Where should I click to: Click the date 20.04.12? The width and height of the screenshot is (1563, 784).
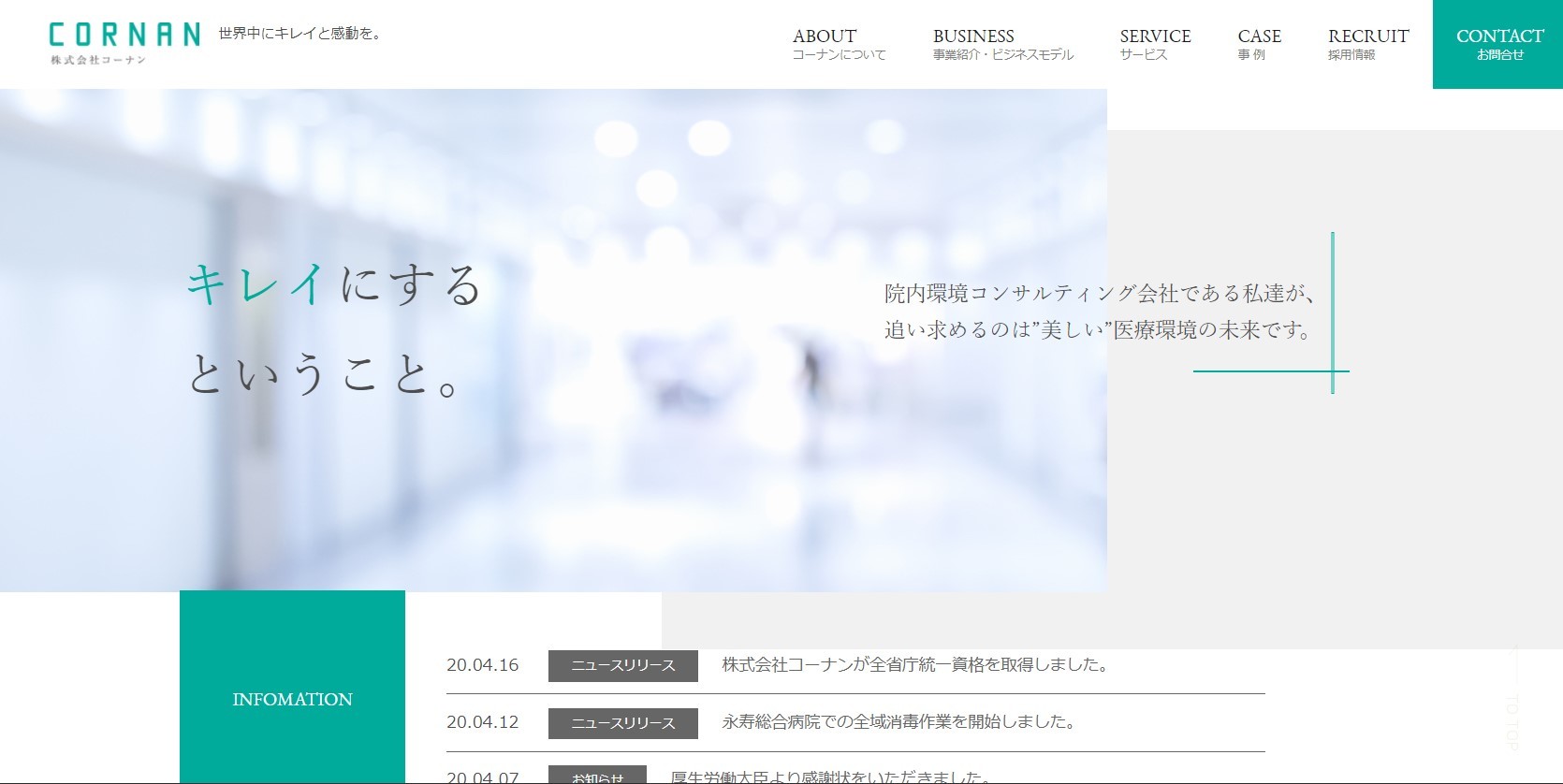pos(482,722)
